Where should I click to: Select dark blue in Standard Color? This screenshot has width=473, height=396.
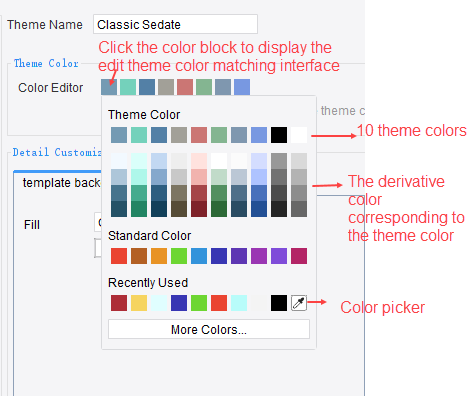pyautogui.click(x=219, y=256)
